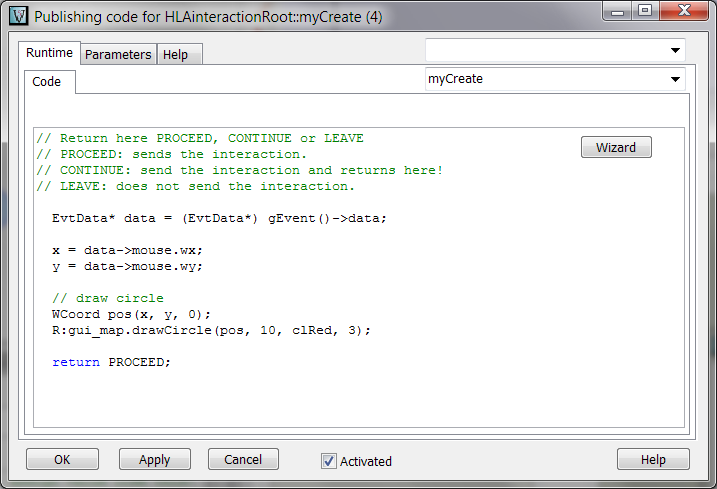
Task: Click the gui_map.drawCircle code line
Action: [211, 330]
